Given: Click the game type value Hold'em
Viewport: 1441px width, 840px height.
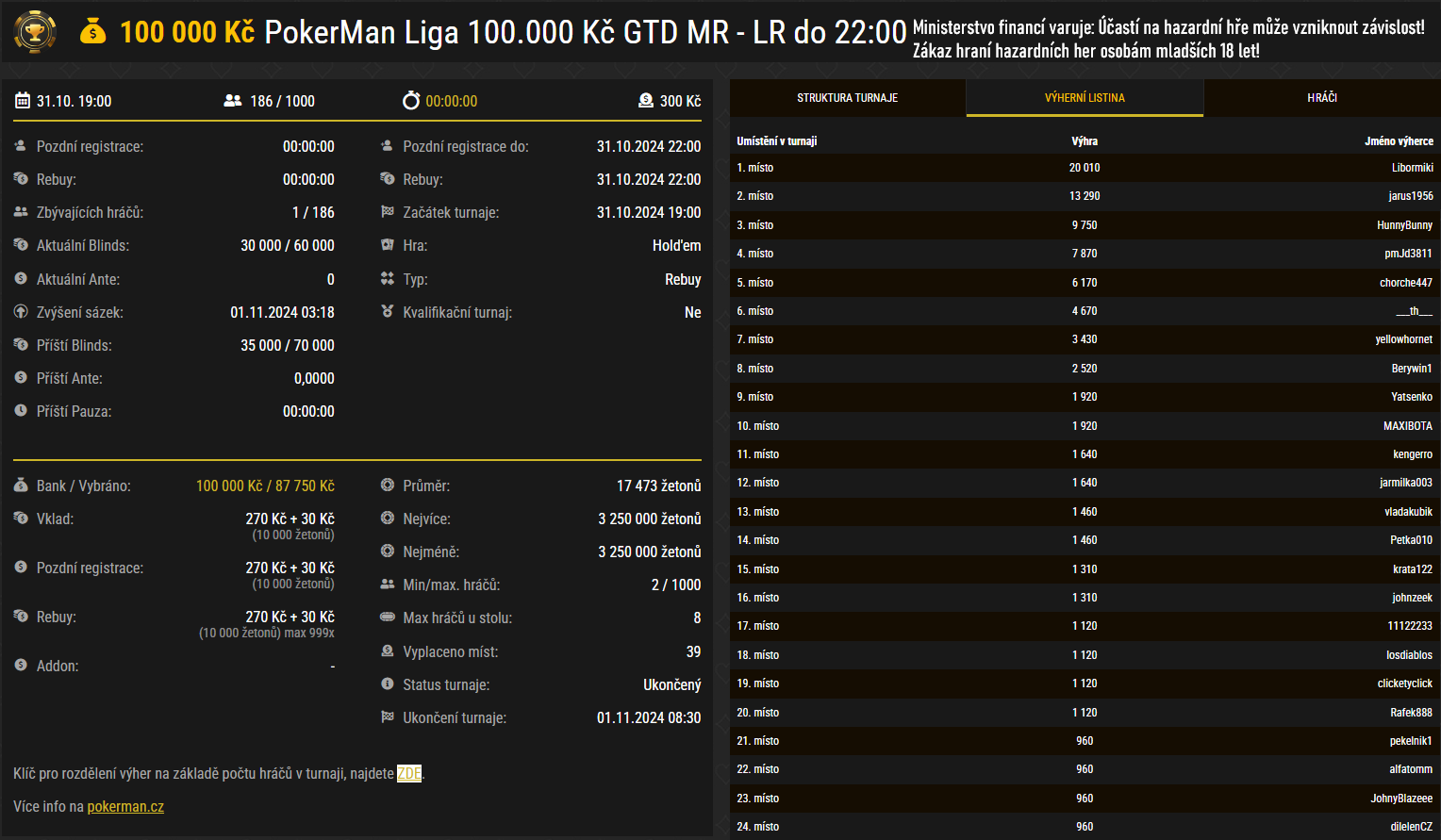Looking at the screenshot, I should point(677,245).
